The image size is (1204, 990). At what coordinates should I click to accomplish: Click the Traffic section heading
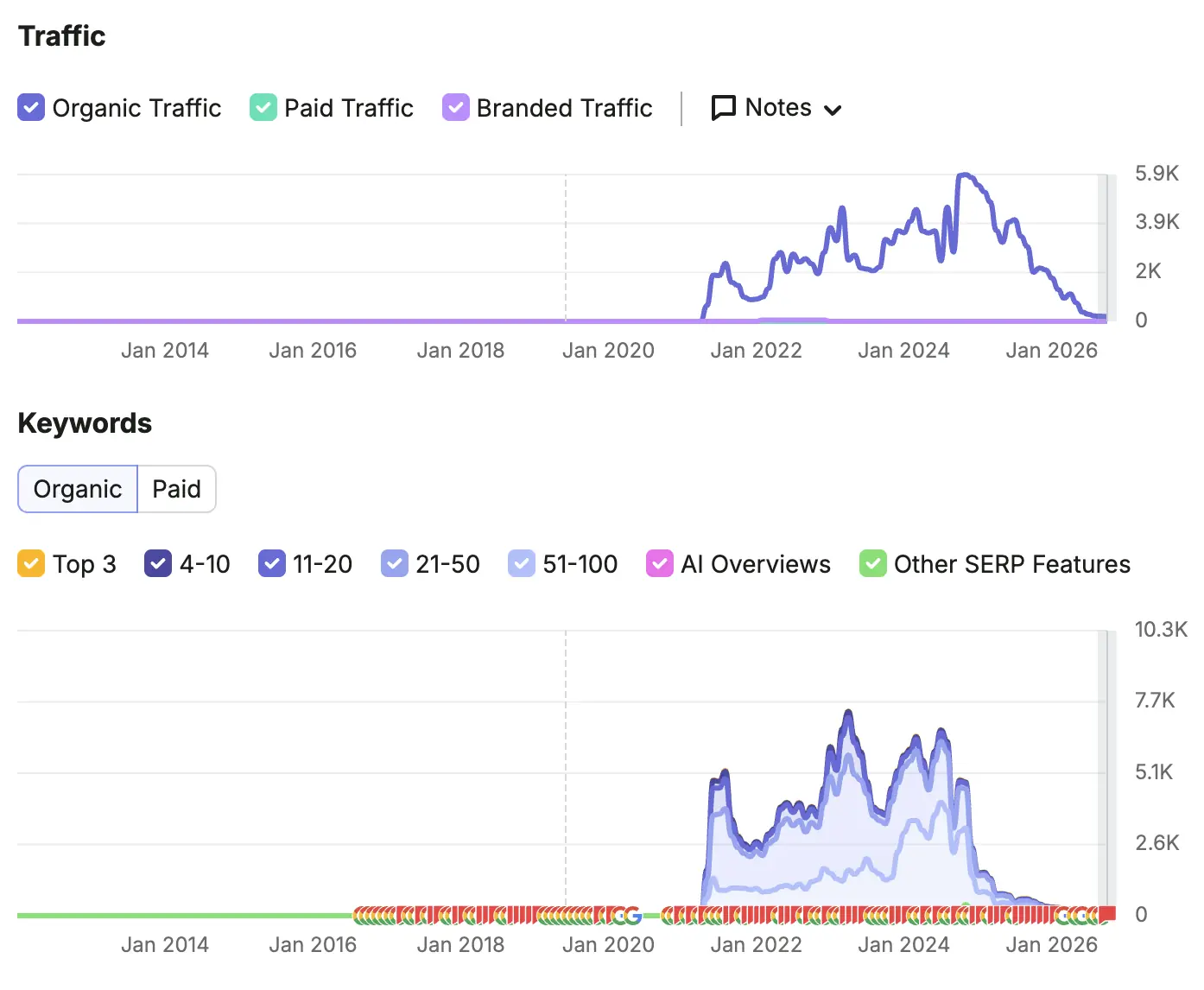point(62,36)
